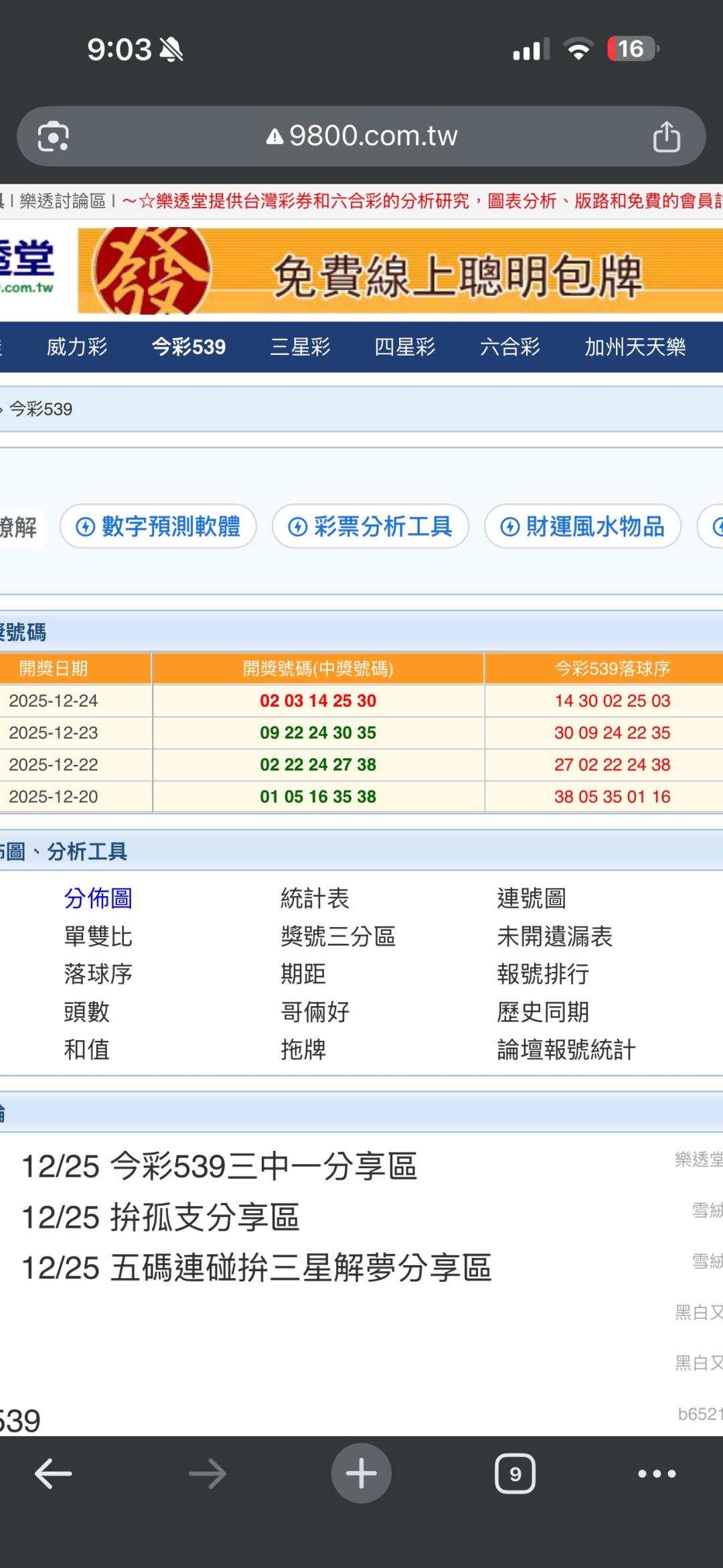The image size is (723, 1568).
Task: Tap the forward arrow navigation icon
Action: click(x=208, y=1474)
